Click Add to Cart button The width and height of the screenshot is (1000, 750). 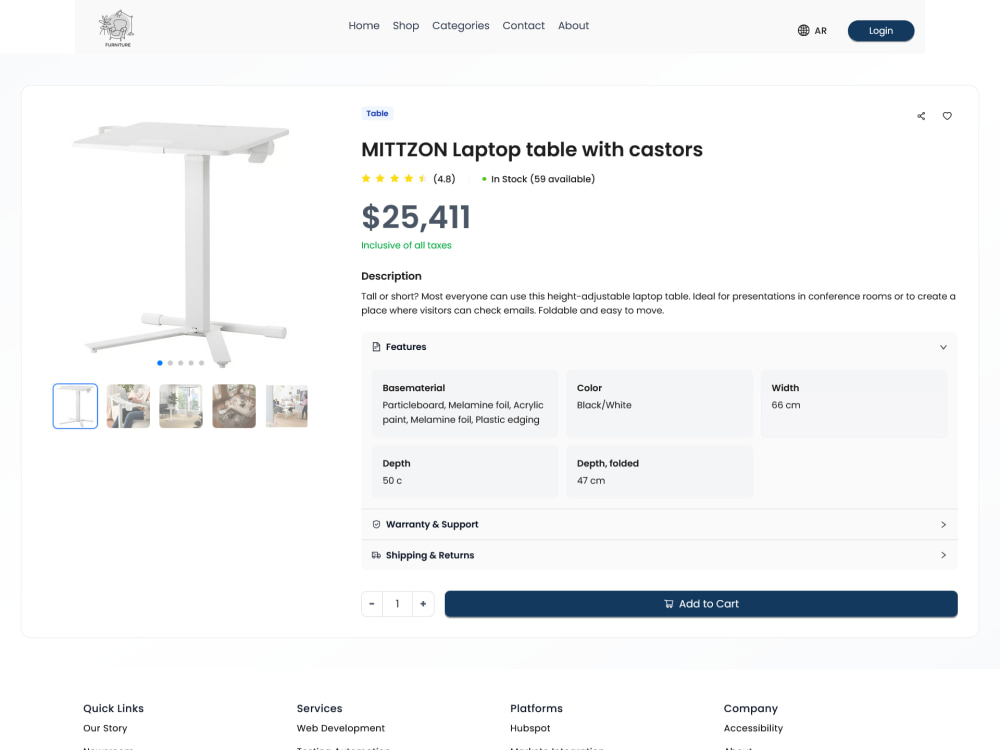pos(701,604)
